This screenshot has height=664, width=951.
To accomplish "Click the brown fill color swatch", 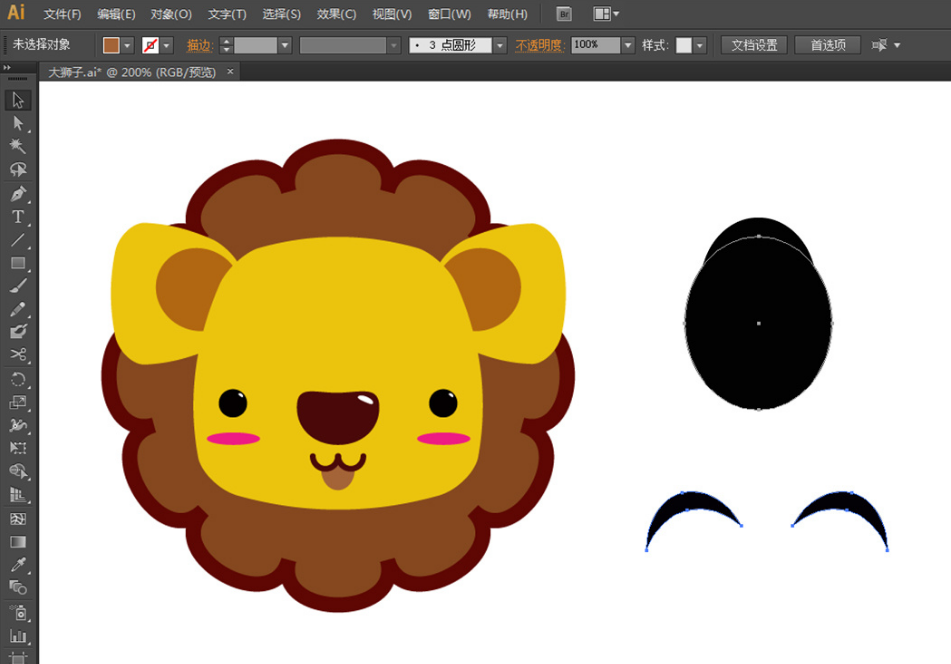I will [111, 46].
